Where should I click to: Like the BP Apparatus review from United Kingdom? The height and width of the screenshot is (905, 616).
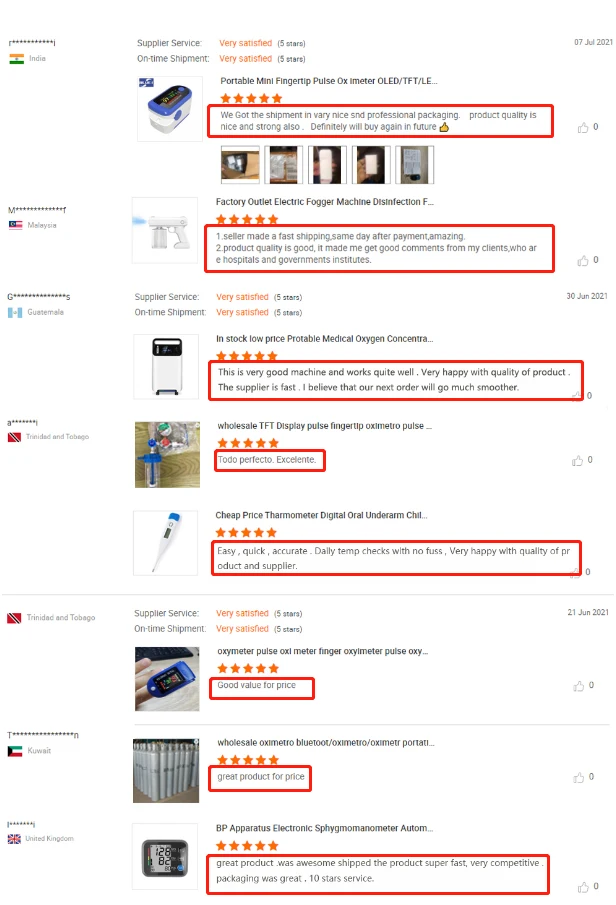coord(583,887)
